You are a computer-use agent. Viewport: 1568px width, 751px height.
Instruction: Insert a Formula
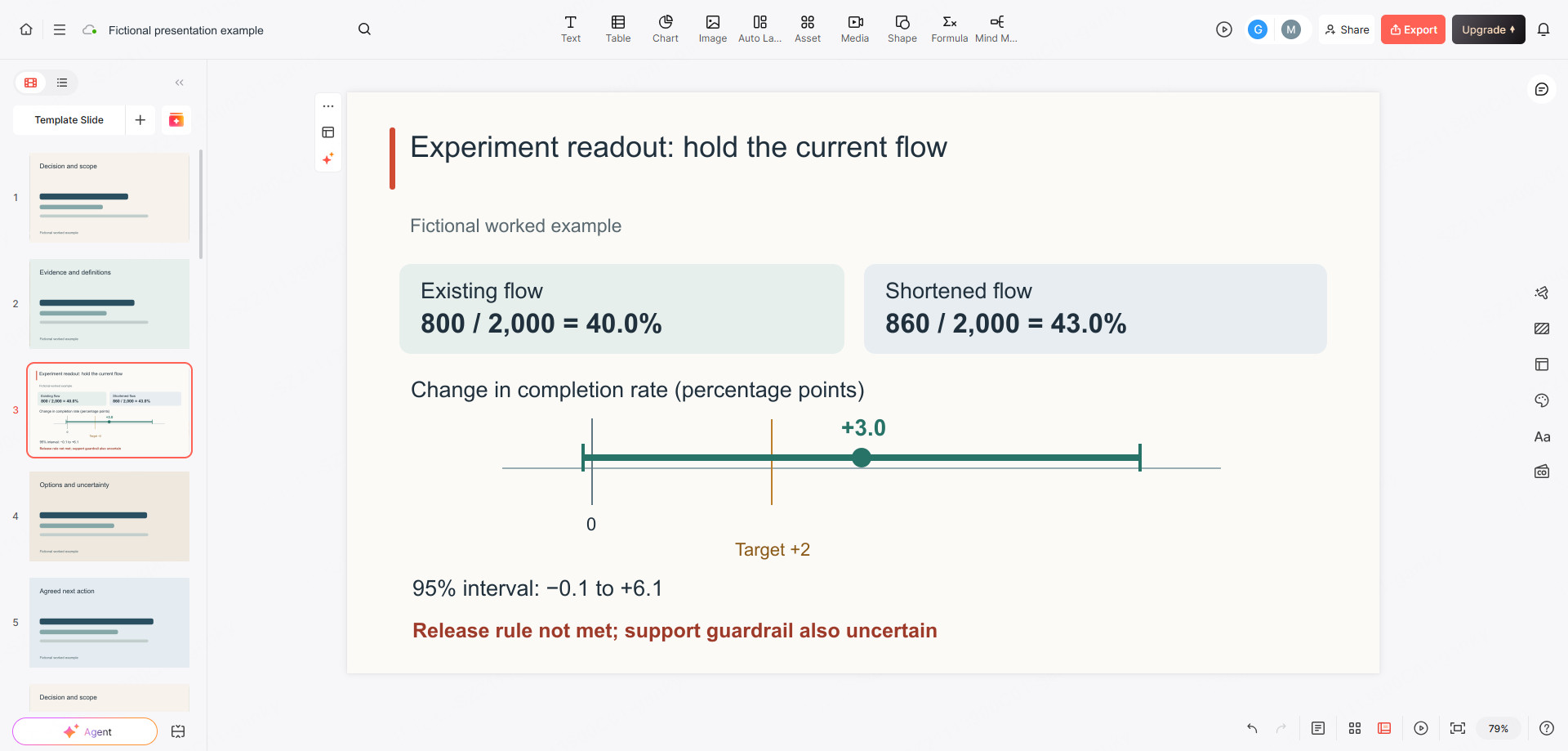tap(950, 29)
